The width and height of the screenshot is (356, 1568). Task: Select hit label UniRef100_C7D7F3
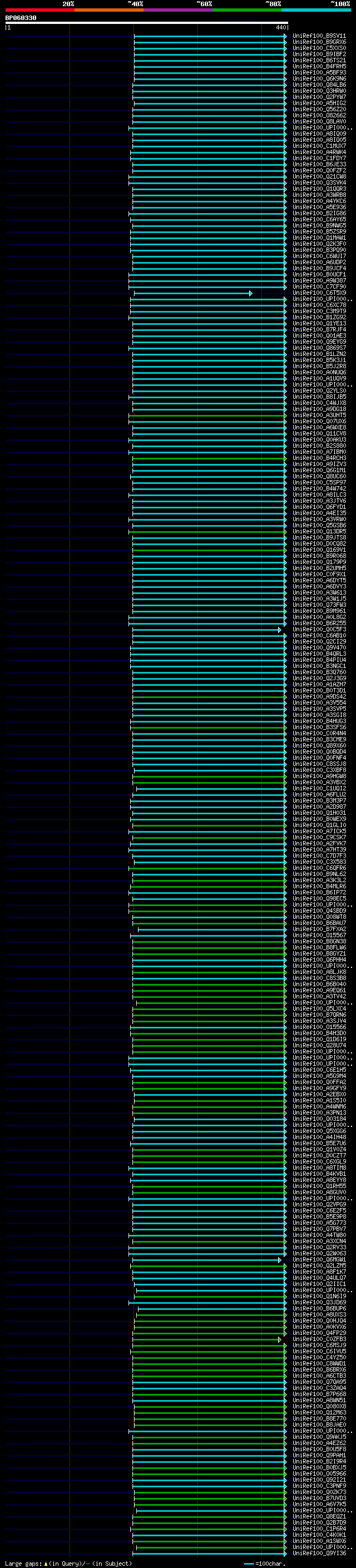(x=319, y=856)
